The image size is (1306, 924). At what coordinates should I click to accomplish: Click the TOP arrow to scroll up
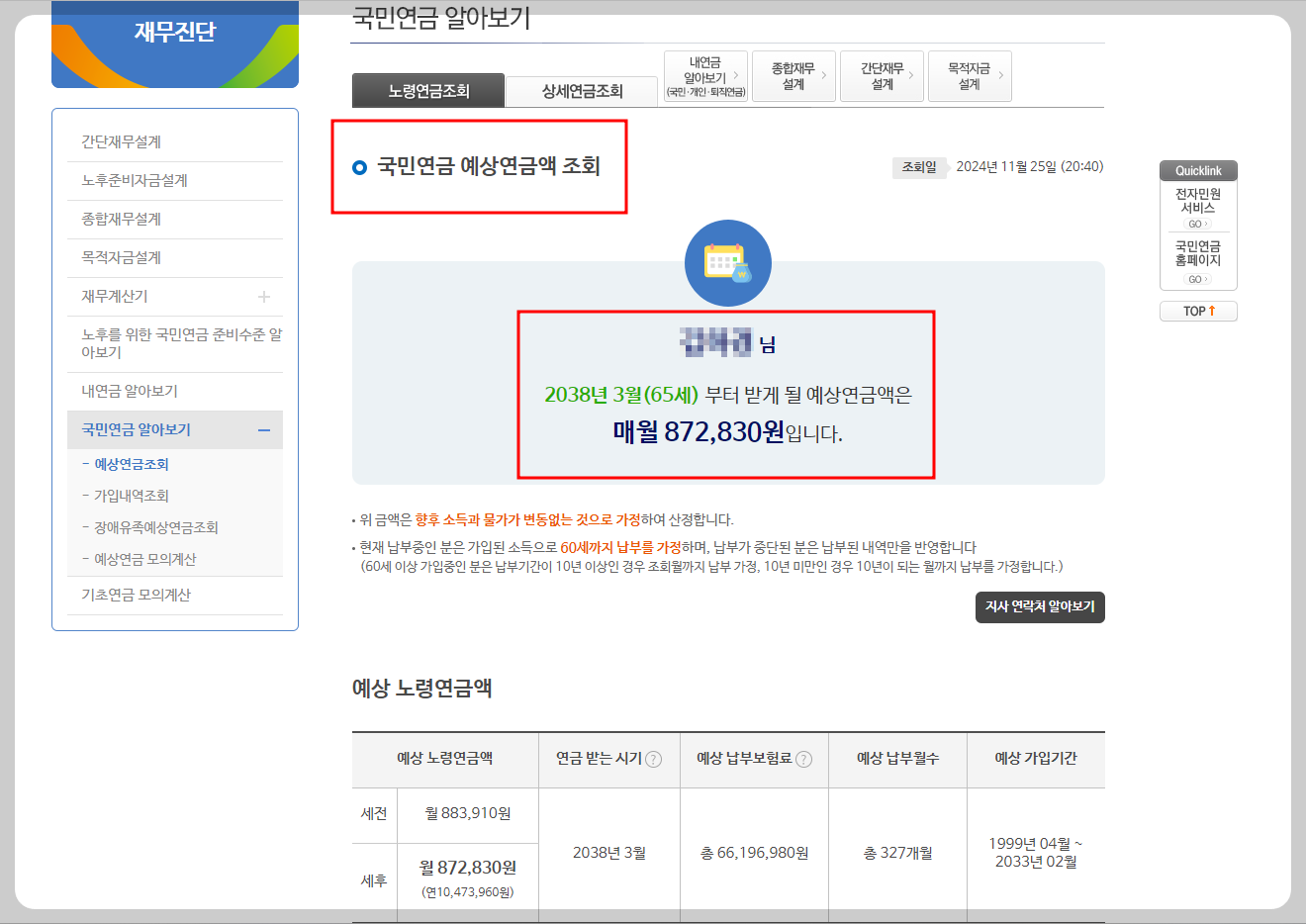pyautogui.click(x=1197, y=311)
